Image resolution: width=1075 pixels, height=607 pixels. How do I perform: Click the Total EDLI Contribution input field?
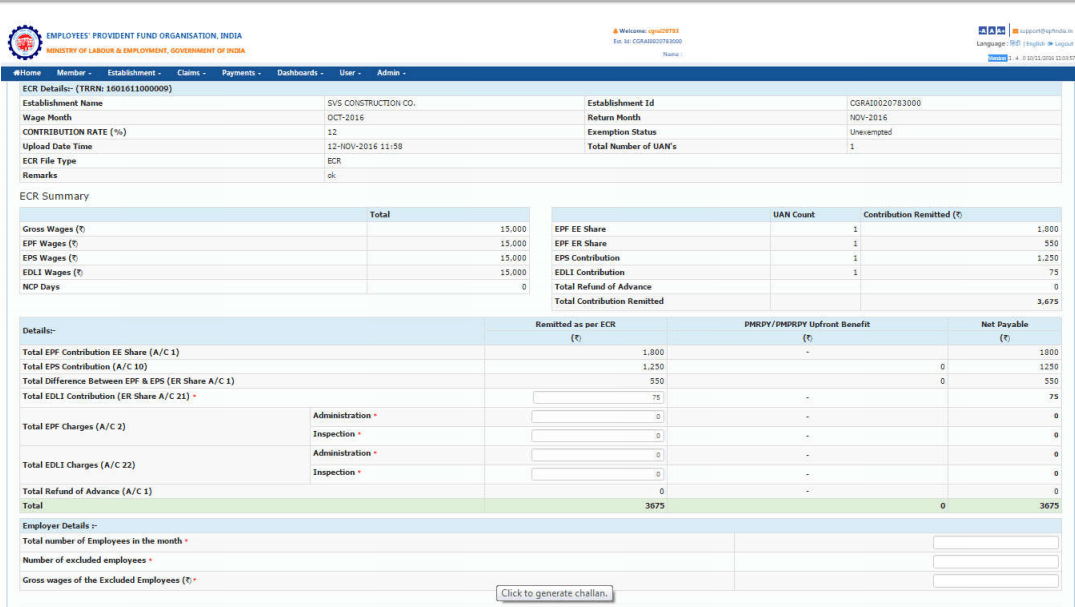[x=598, y=397]
